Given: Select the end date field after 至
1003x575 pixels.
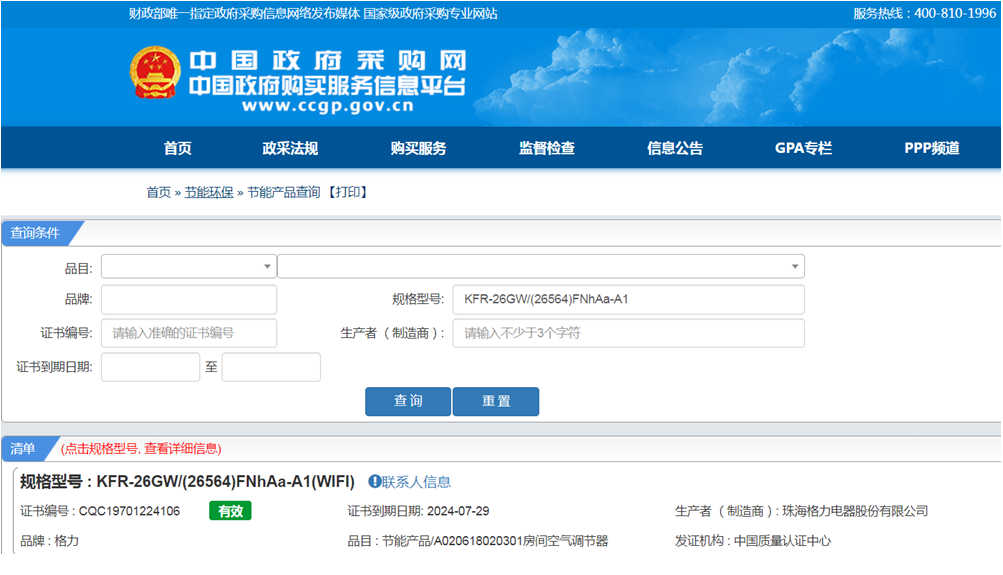Looking at the screenshot, I should click(271, 367).
